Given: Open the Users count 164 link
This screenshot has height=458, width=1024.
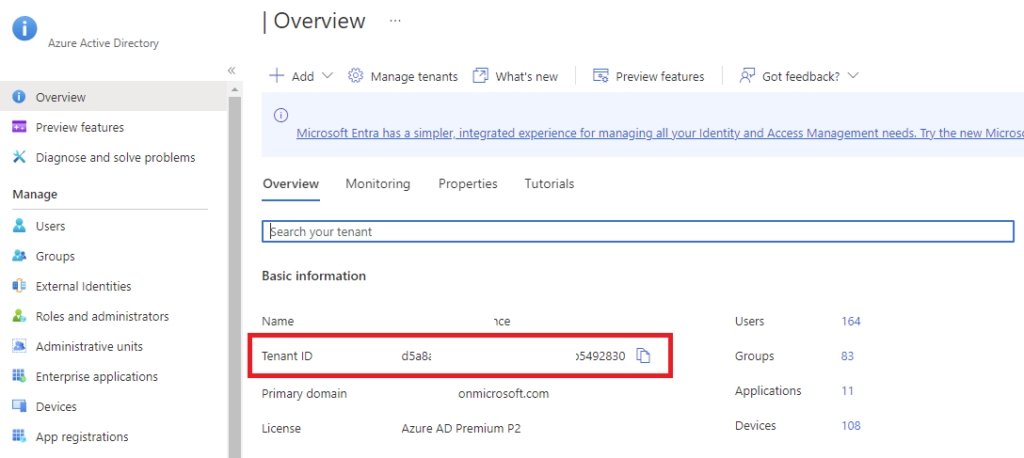Looking at the screenshot, I should click(x=851, y=321).
